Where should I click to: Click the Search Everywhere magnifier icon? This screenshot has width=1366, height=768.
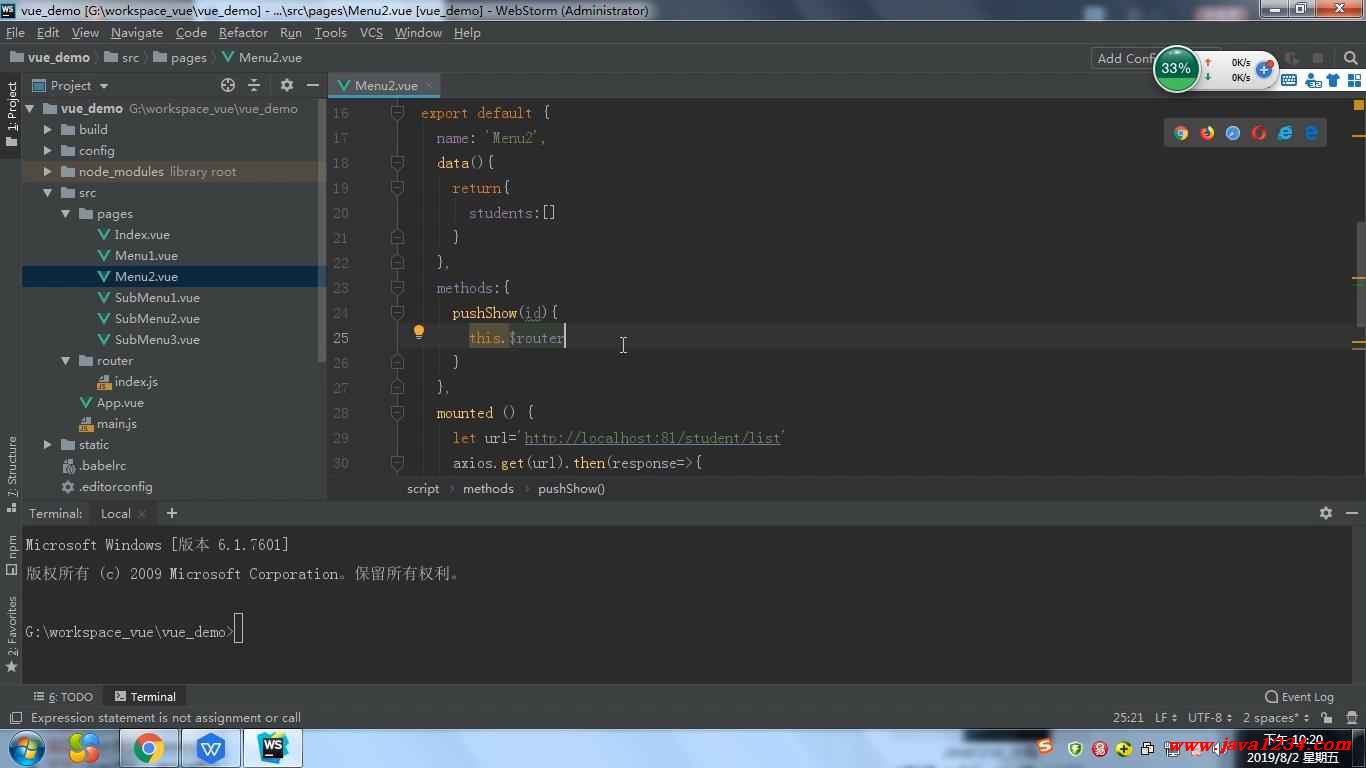point(1352,58)
